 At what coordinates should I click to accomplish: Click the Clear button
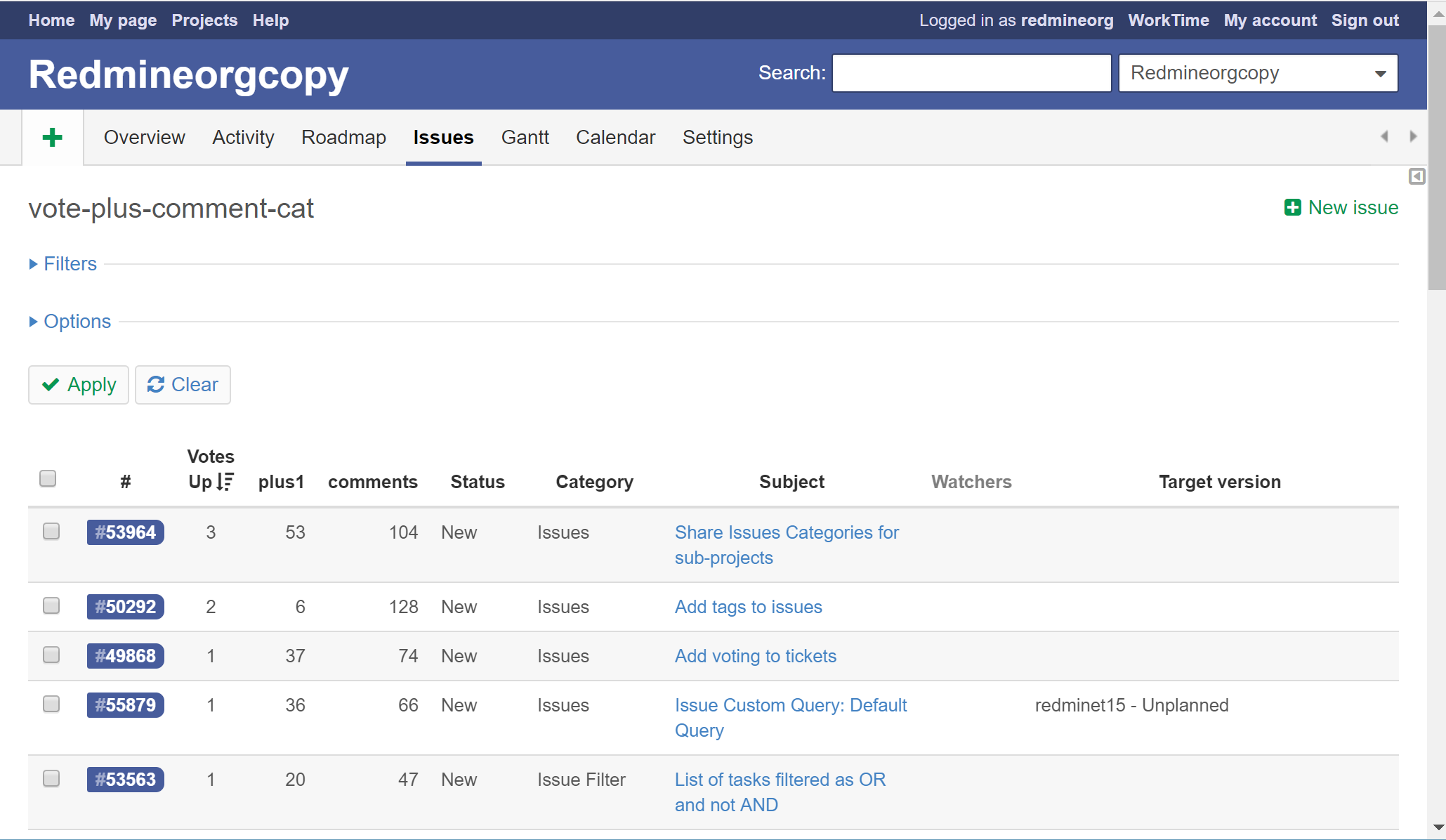[x=183, y=385]
